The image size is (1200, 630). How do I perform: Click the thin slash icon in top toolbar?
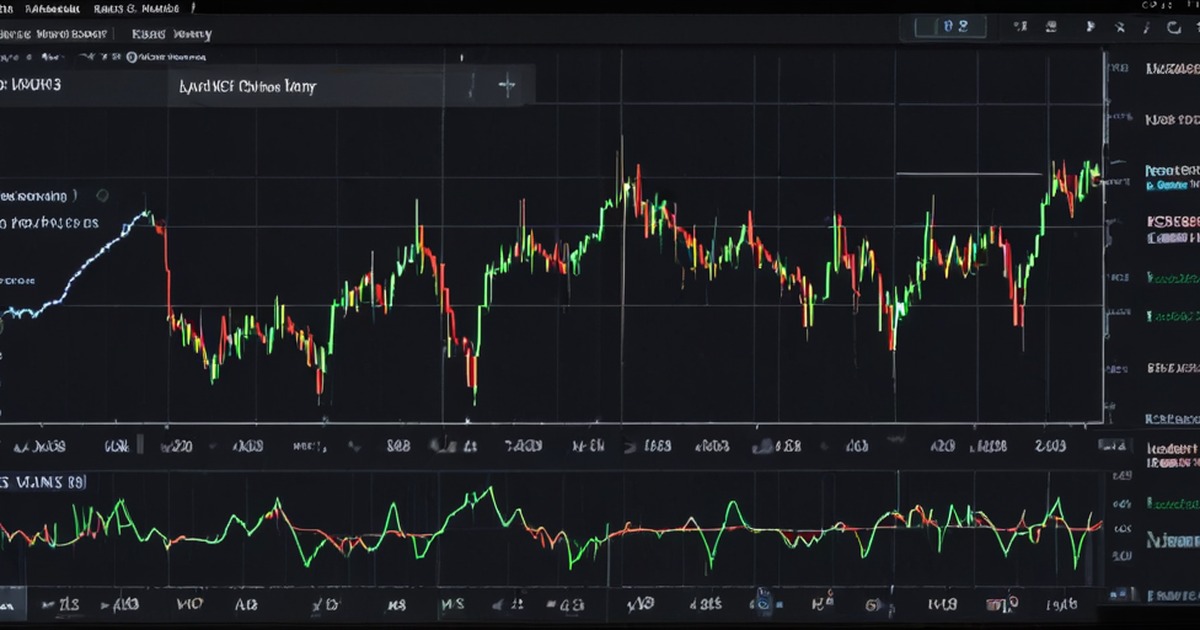point(1146,27)
